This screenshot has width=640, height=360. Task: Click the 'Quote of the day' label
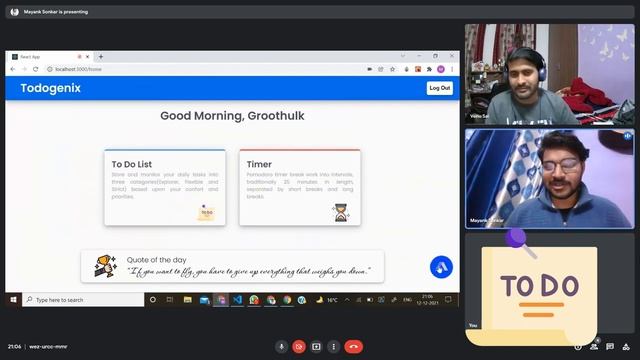coord(156,260)
